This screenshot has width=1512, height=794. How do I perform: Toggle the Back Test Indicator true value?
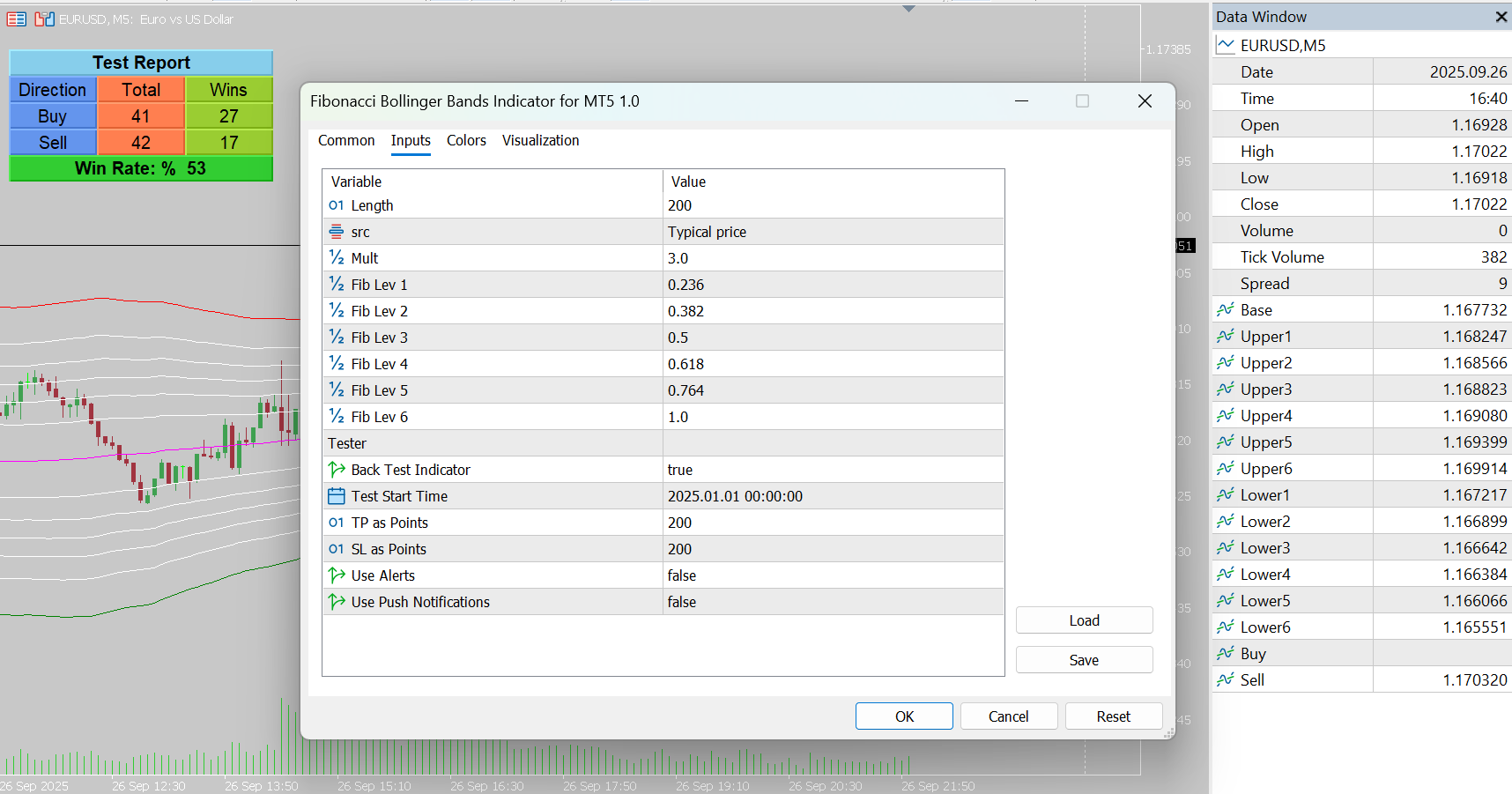click(x=834, y=470)
